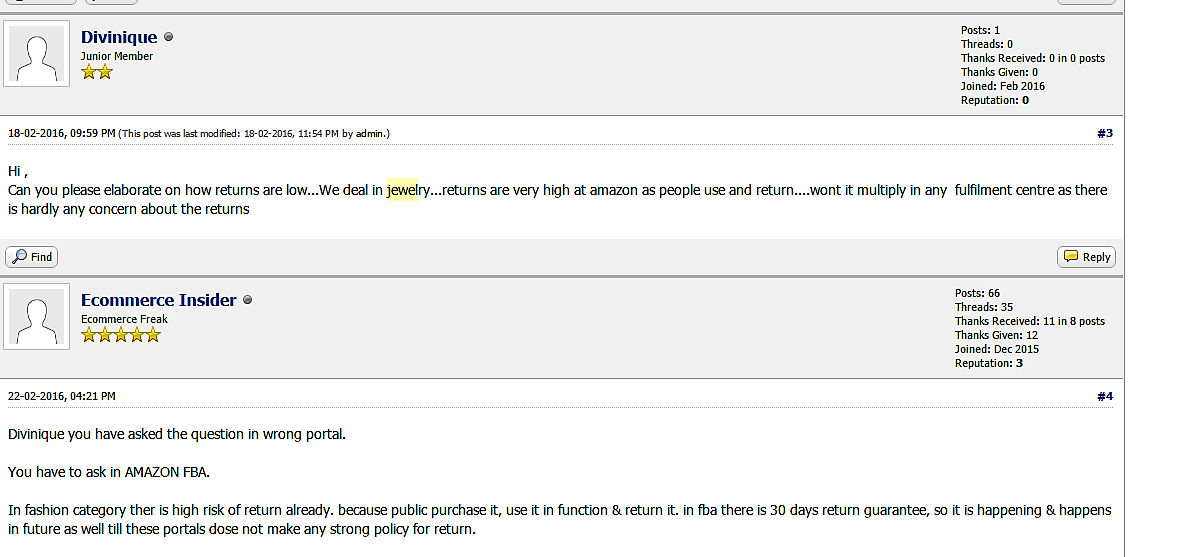Screen dimensions: 1181x557
Task: Click the 18-02-2016, 09:59 PM post timestamp
Action: (x=62, y=133)
